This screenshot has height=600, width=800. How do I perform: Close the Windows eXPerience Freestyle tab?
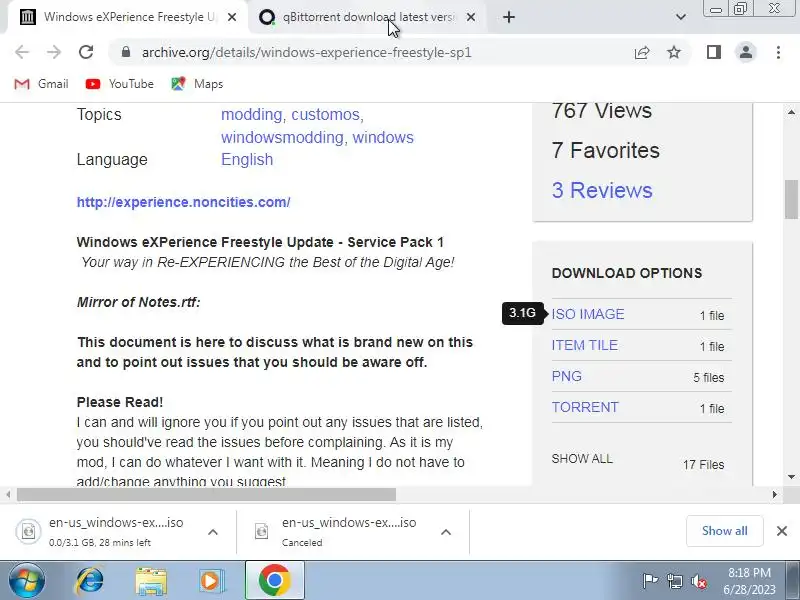point(232,17)
